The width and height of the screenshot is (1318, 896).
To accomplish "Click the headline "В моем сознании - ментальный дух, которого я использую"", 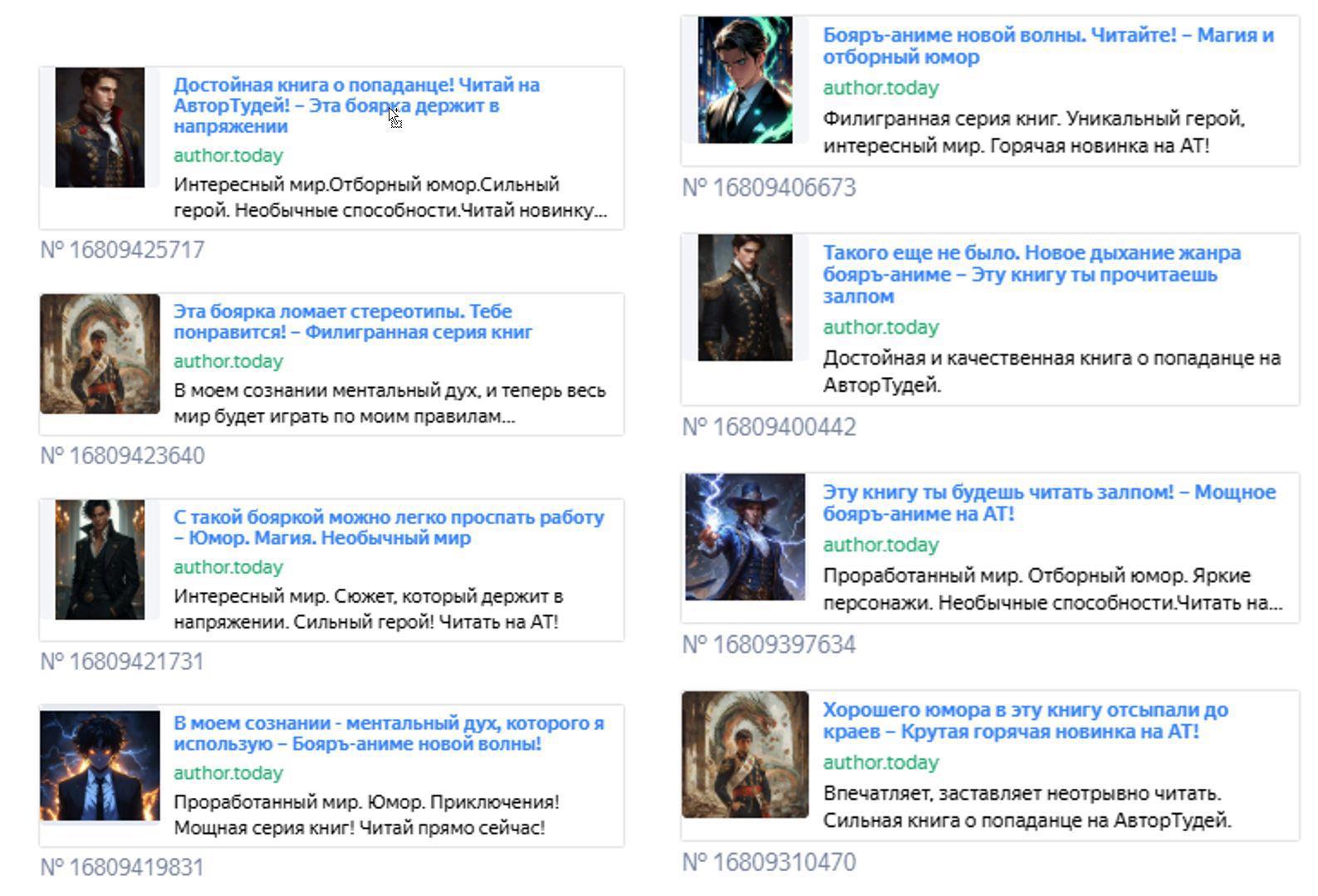I will 389,733.
